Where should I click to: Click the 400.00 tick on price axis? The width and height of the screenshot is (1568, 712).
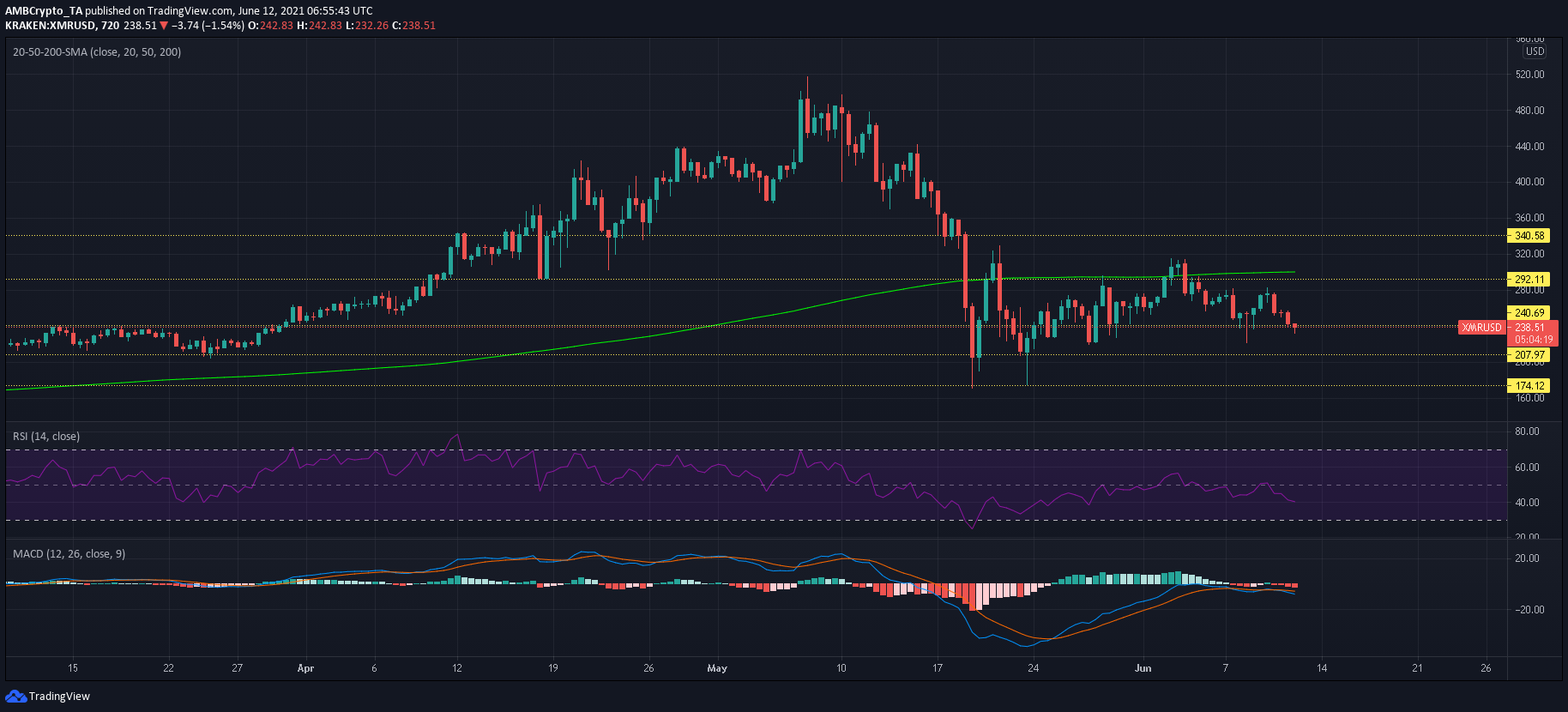pos(1529,182)
